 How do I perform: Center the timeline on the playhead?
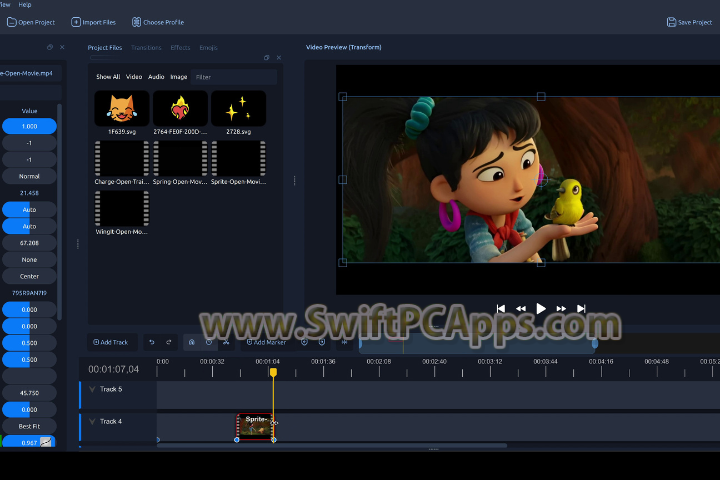[344, 342]
